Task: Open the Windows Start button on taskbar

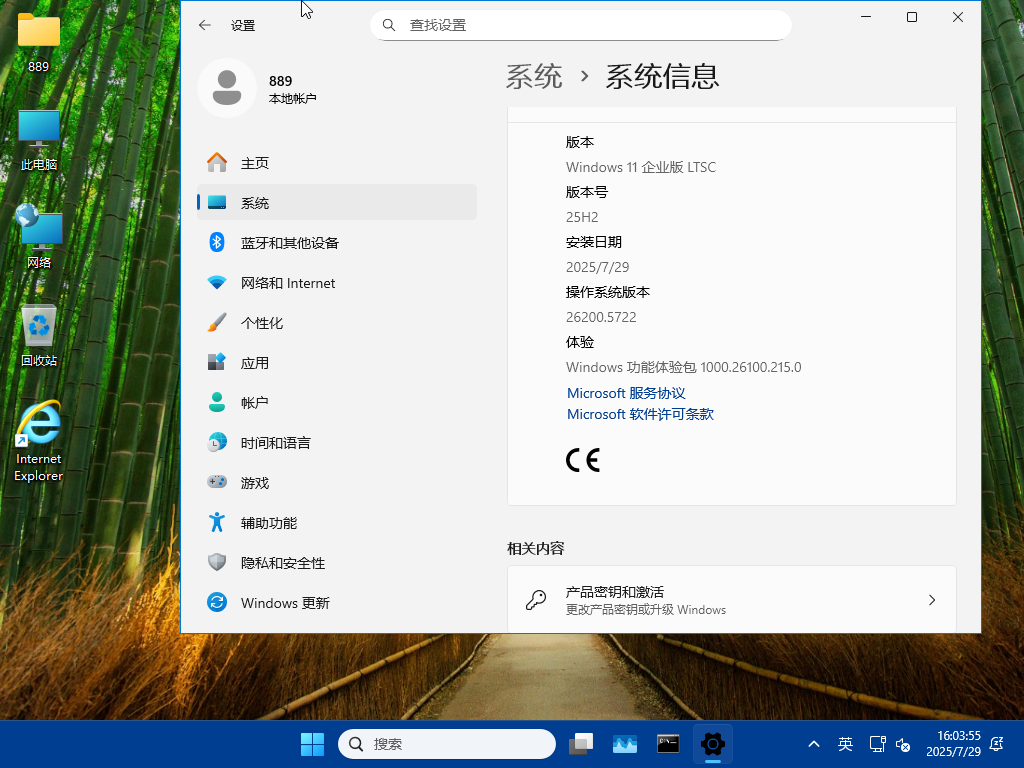Action: [312, 744]
